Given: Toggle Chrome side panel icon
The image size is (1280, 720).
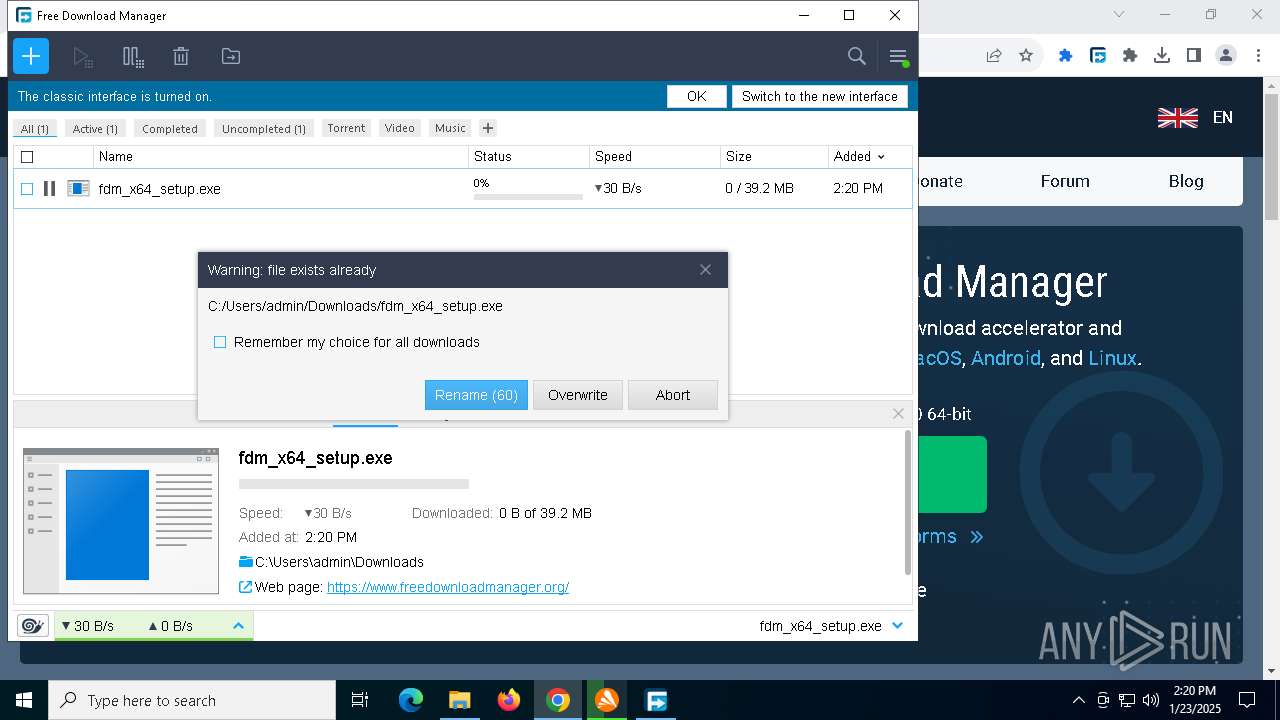Looking at the screenshot, I should [x=1194, y=56].
